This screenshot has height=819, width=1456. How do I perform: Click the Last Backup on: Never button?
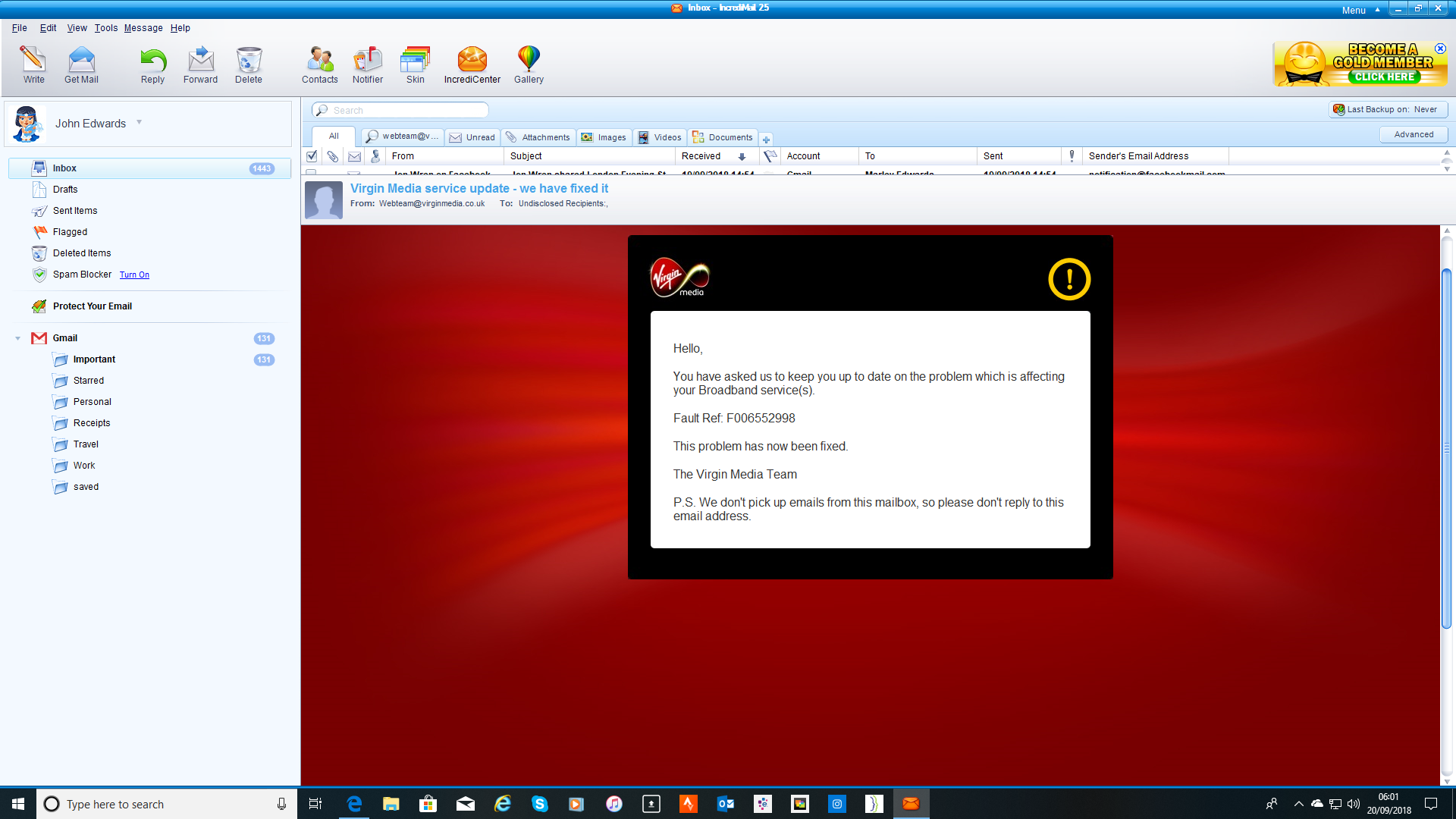[x=1388, y=109]
